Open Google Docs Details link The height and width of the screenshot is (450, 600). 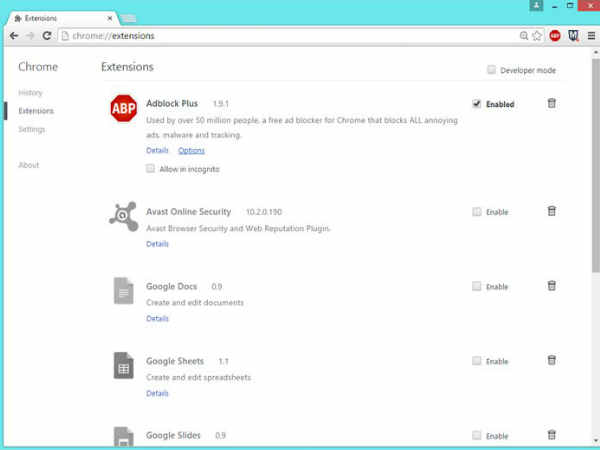point(157,318)
